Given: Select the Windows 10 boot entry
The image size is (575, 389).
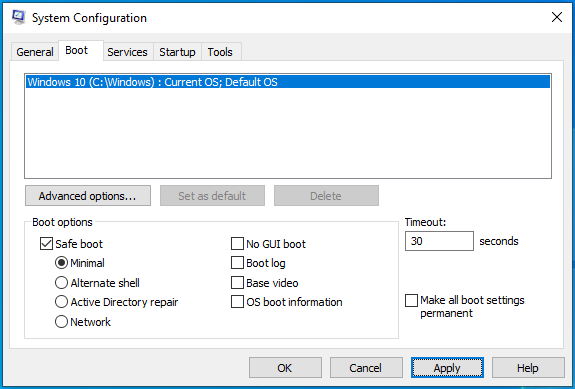Looking at the screenshot, I should [x=288, y=82].
